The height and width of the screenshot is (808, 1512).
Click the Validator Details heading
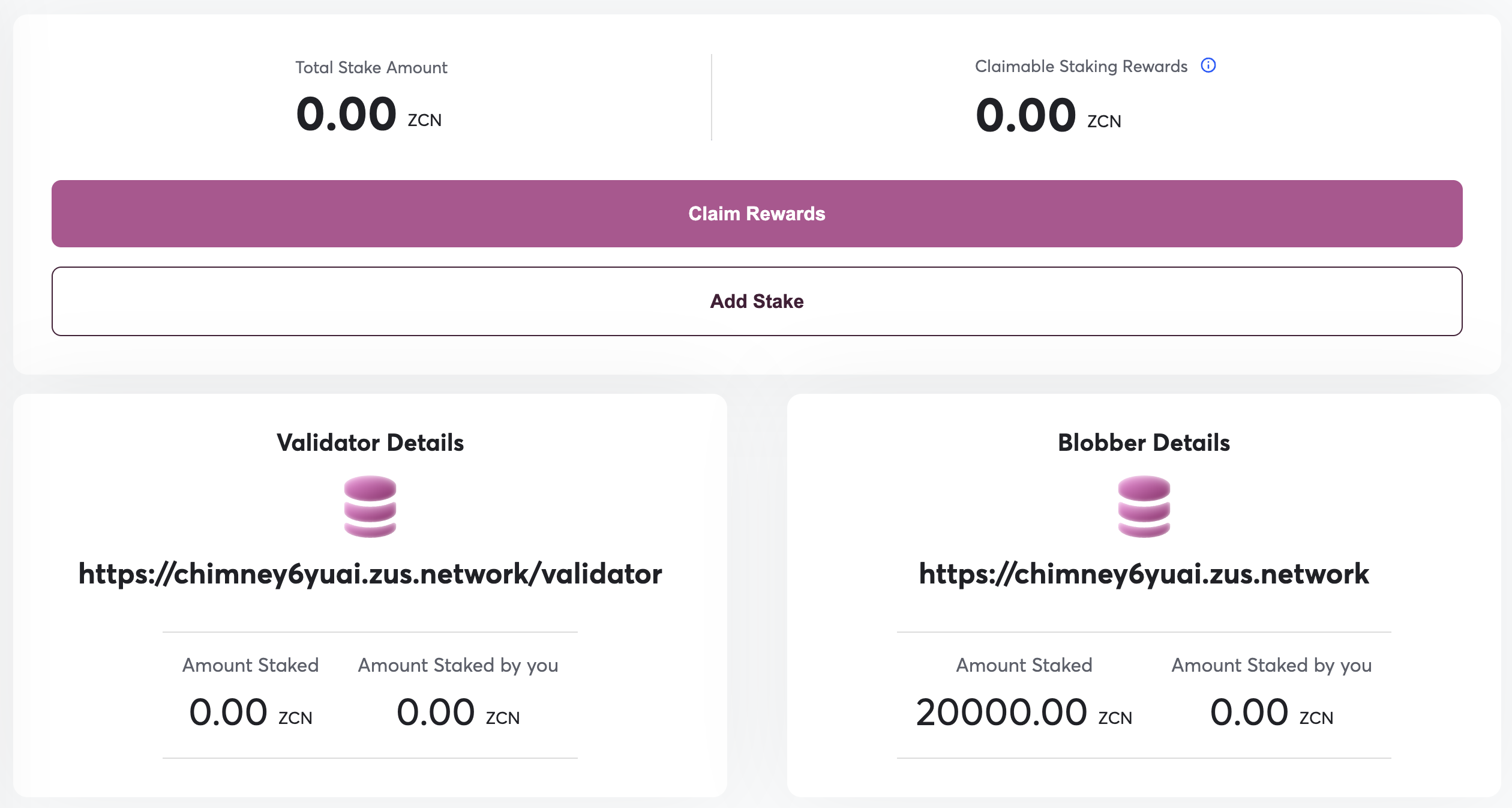click(x=370, y=442)
